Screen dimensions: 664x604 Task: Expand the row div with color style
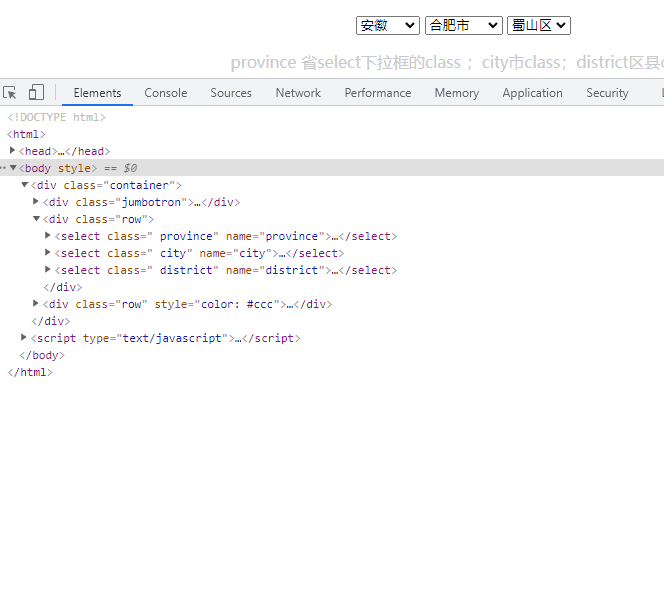click(36, 304)
